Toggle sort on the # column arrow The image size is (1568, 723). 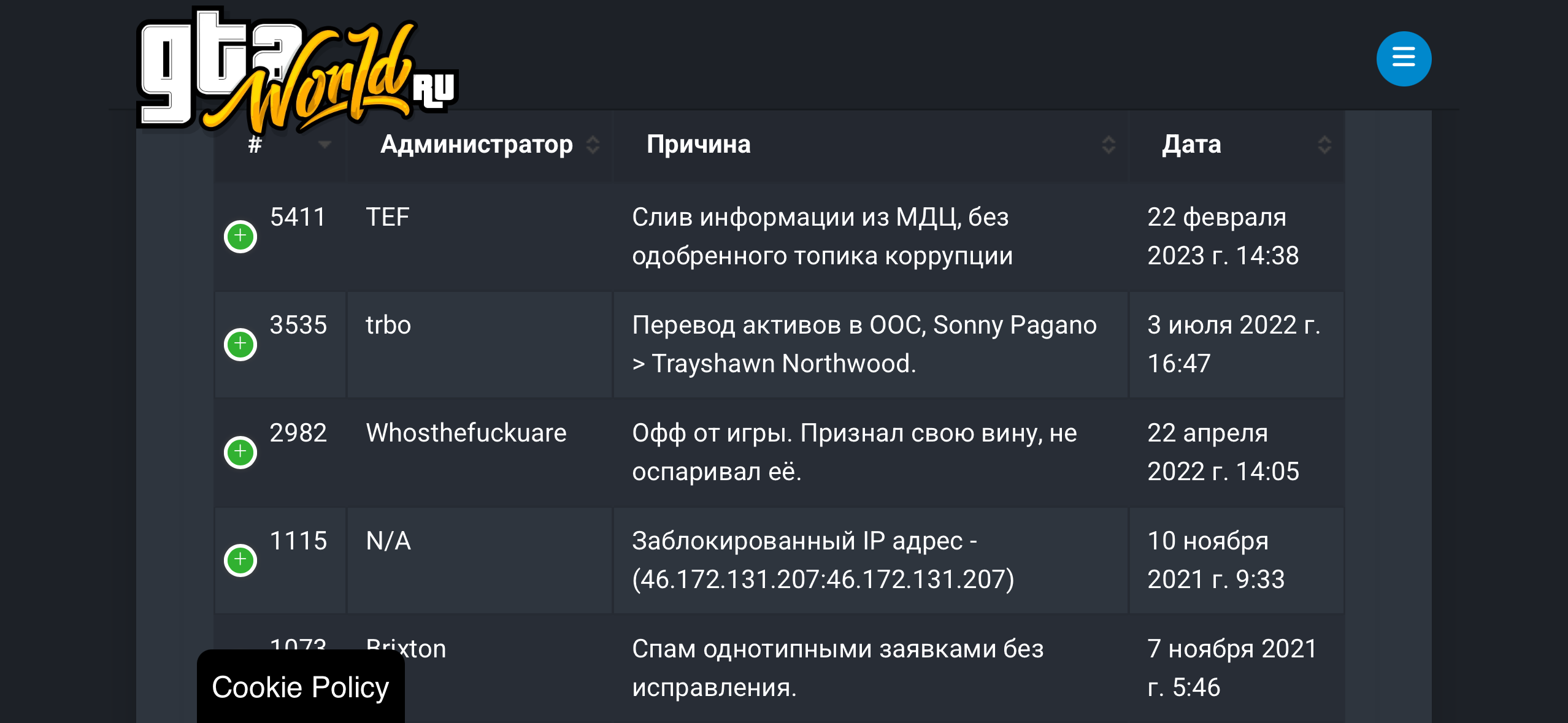[x=325, y=145]
